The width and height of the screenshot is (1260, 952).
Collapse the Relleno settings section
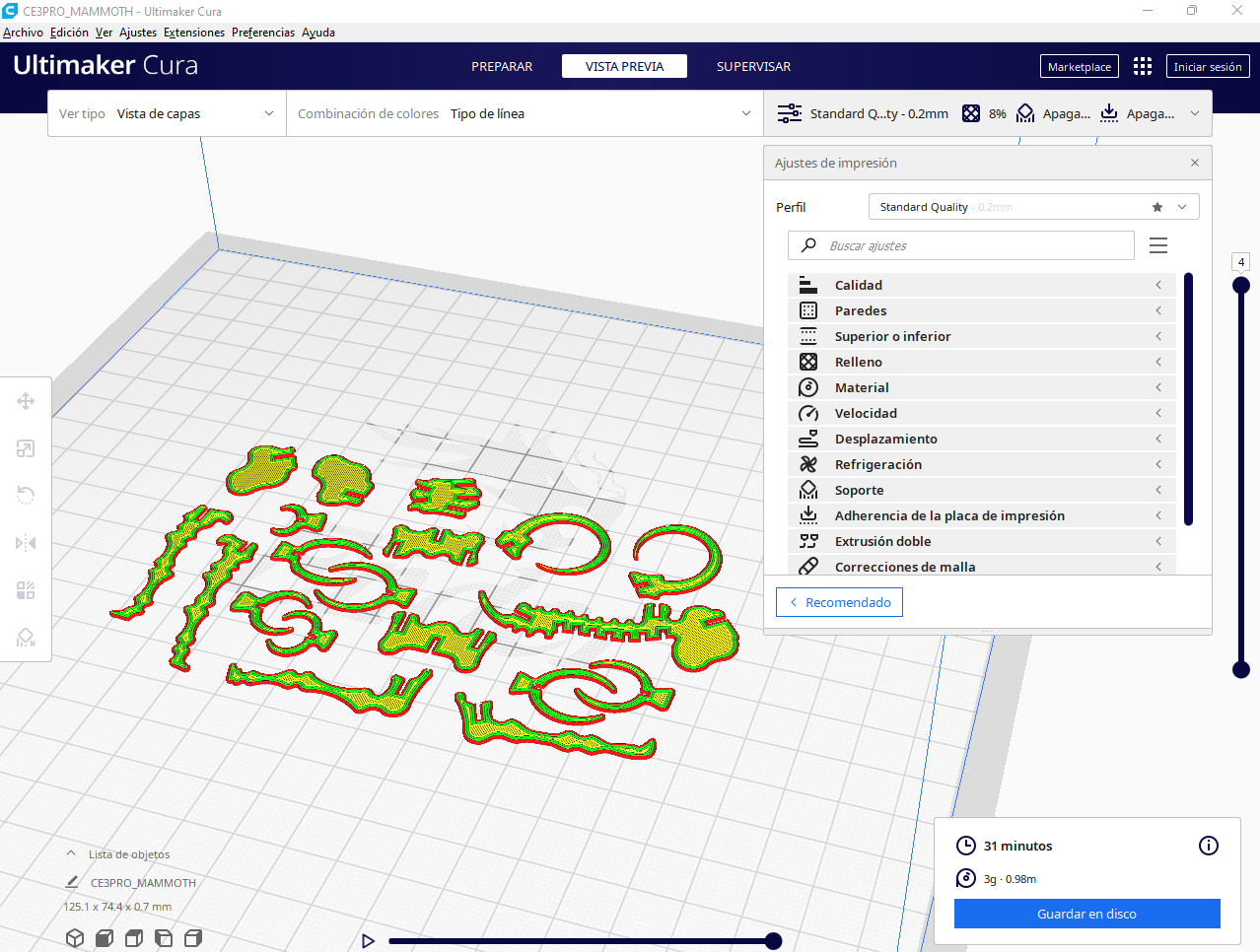[x=1157, y=362]
